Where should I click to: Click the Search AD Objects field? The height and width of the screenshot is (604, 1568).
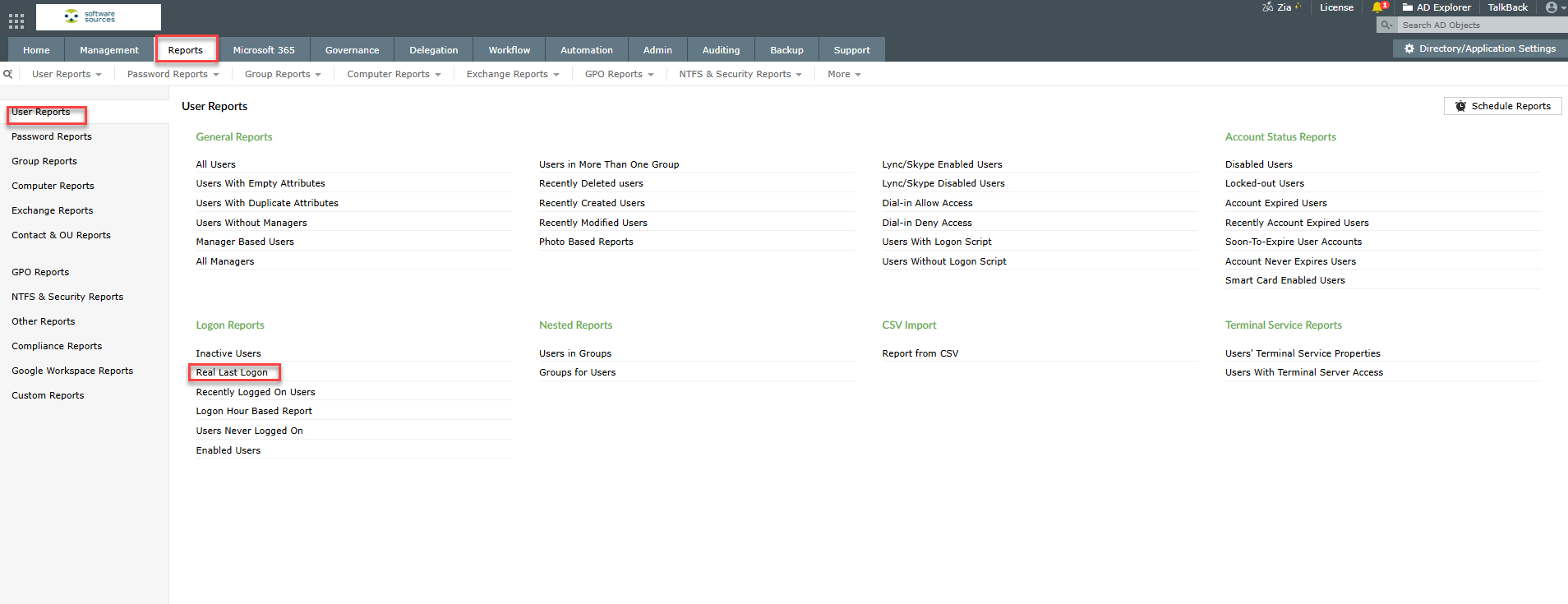[x=1479, y=25]
